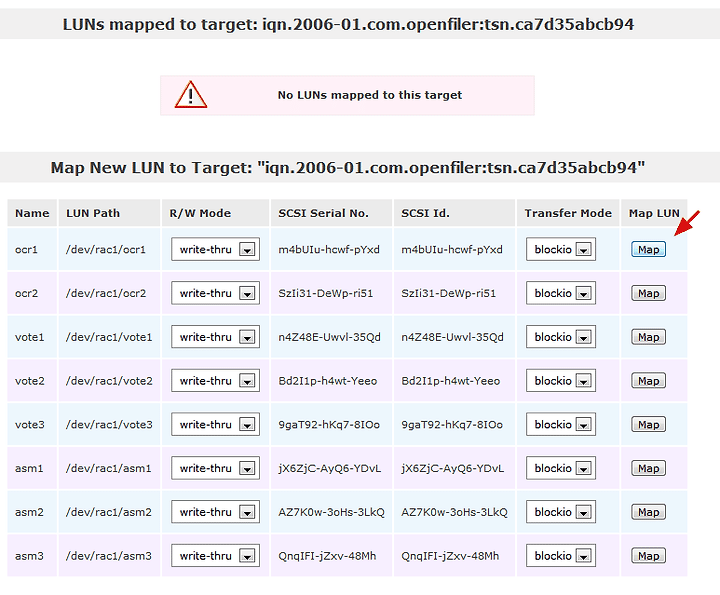Map the vote2 LUN
Viewport: 720px width, 595px height.
coord(648,381)
